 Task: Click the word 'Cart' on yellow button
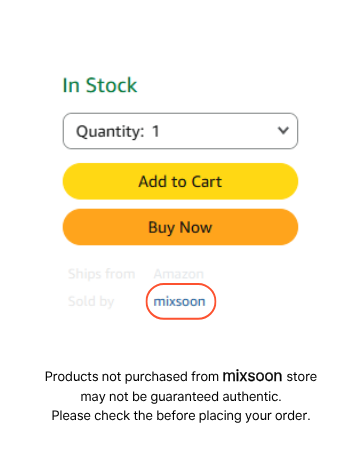[207, 182]
